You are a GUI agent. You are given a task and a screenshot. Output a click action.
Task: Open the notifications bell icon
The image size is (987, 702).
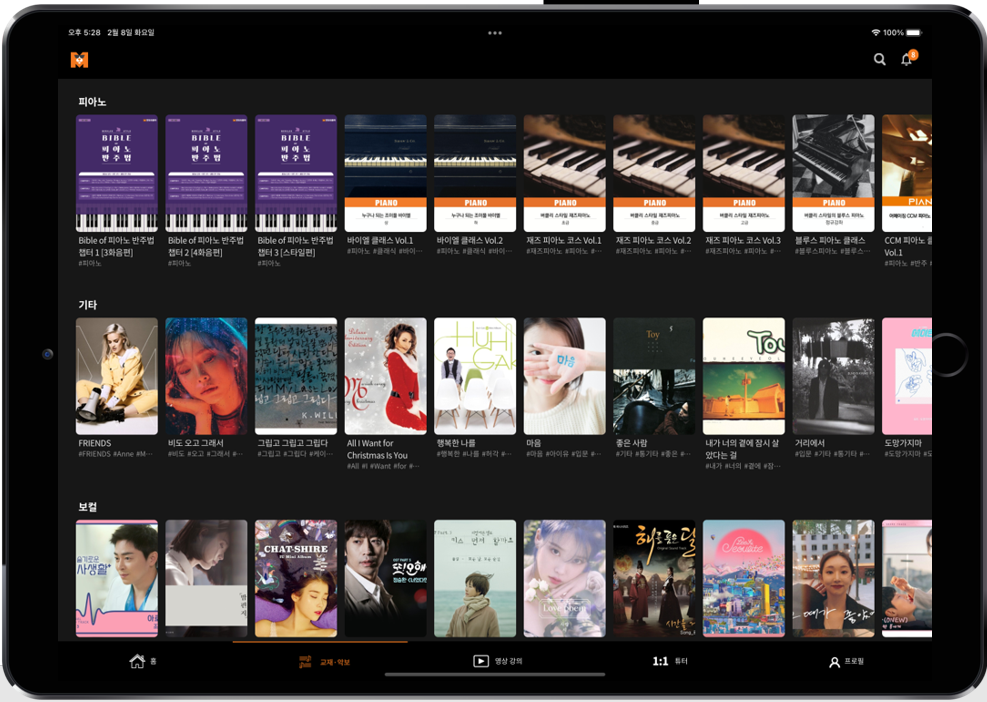[x=907, y=59]
